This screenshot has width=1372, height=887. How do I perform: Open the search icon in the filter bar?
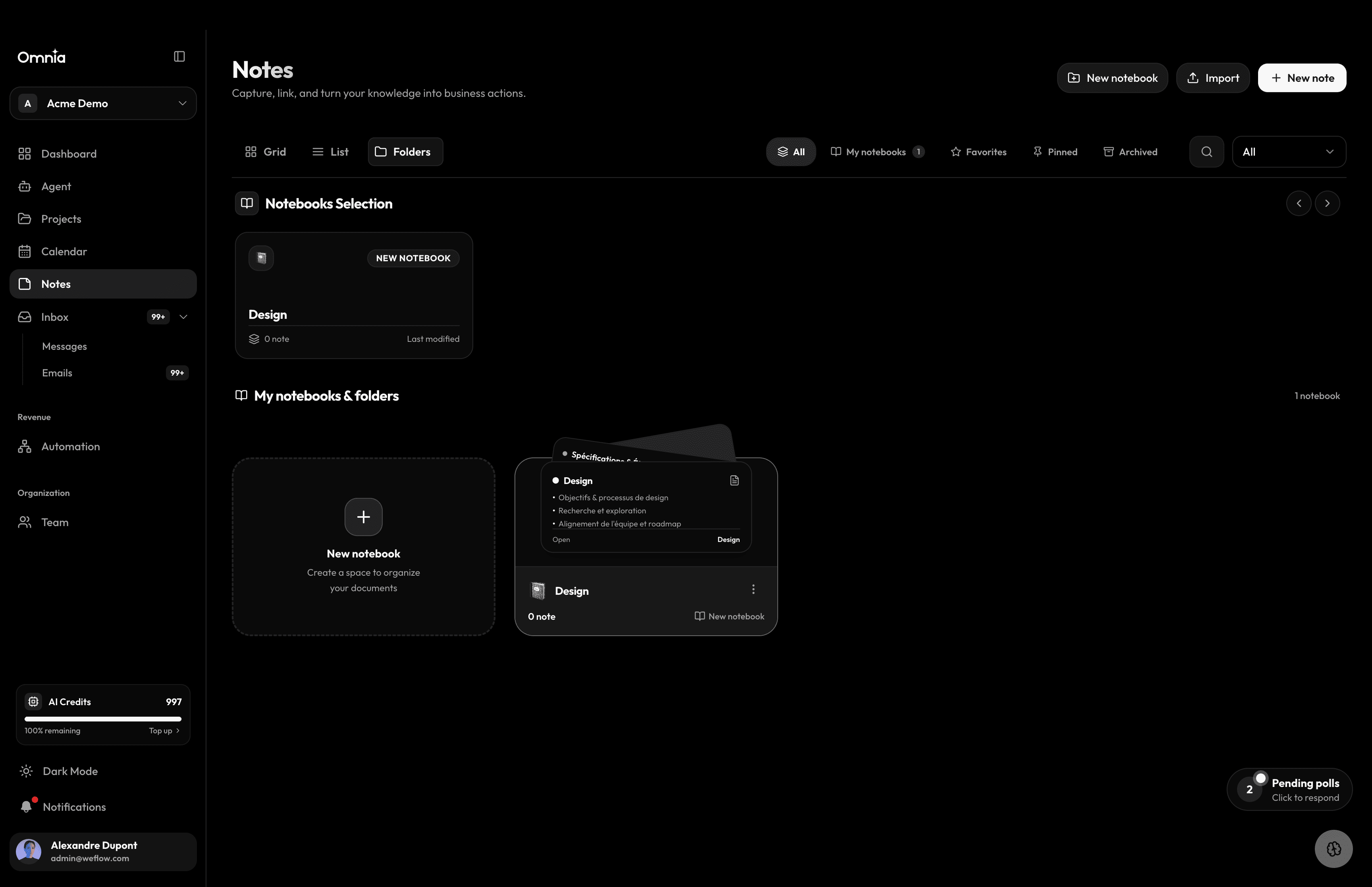click(1206, 152)
